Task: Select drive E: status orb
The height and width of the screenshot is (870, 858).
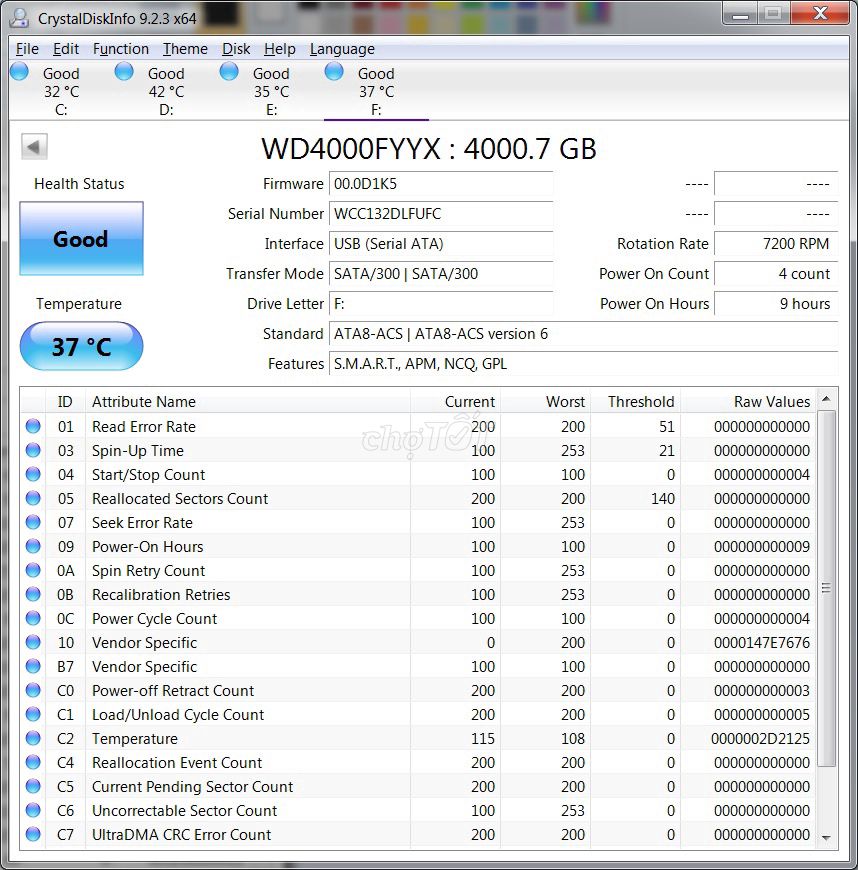Action: coord(229,72)
